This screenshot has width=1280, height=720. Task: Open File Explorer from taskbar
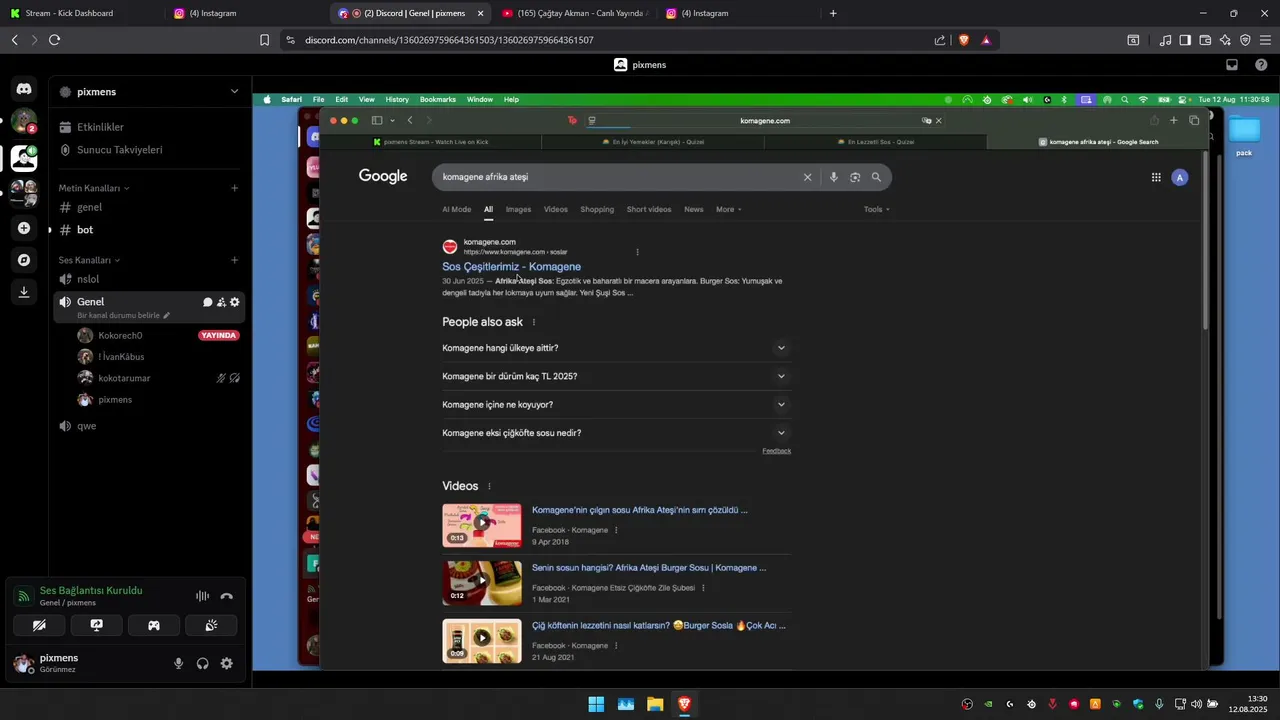tap(655, 704)
